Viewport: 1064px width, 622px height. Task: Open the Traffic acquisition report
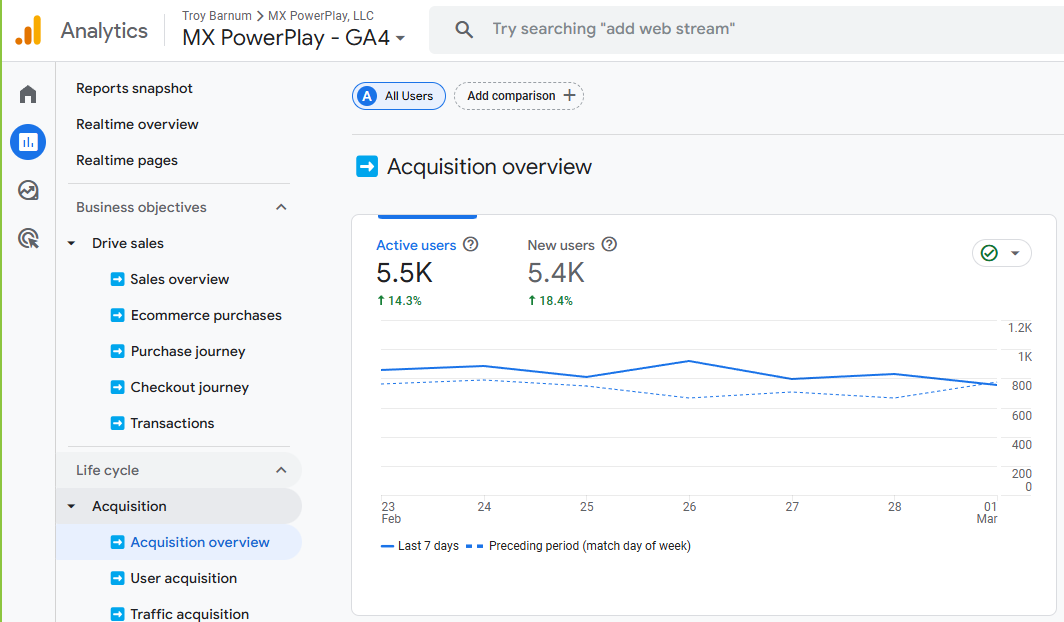[x=190, y=614]
